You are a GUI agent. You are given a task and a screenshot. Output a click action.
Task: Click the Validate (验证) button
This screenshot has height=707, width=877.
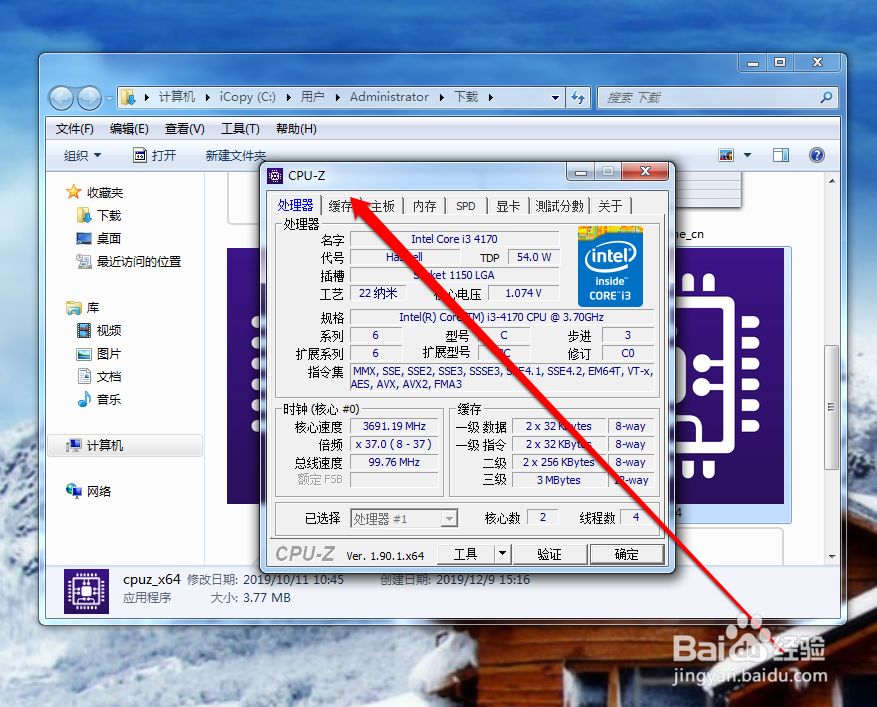(x=549, y=554)
